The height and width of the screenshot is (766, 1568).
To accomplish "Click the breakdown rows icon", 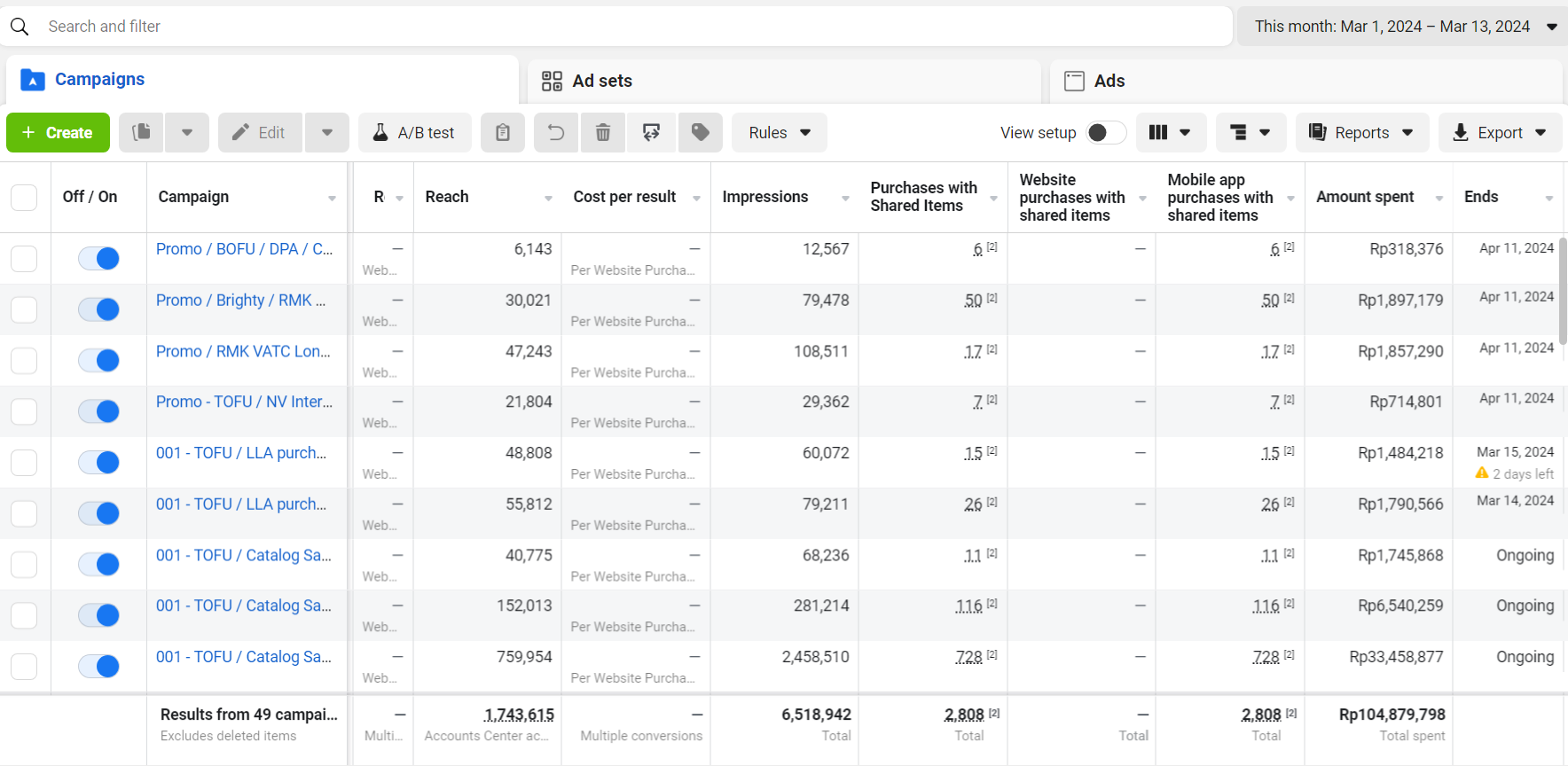I will (1239, 133).
